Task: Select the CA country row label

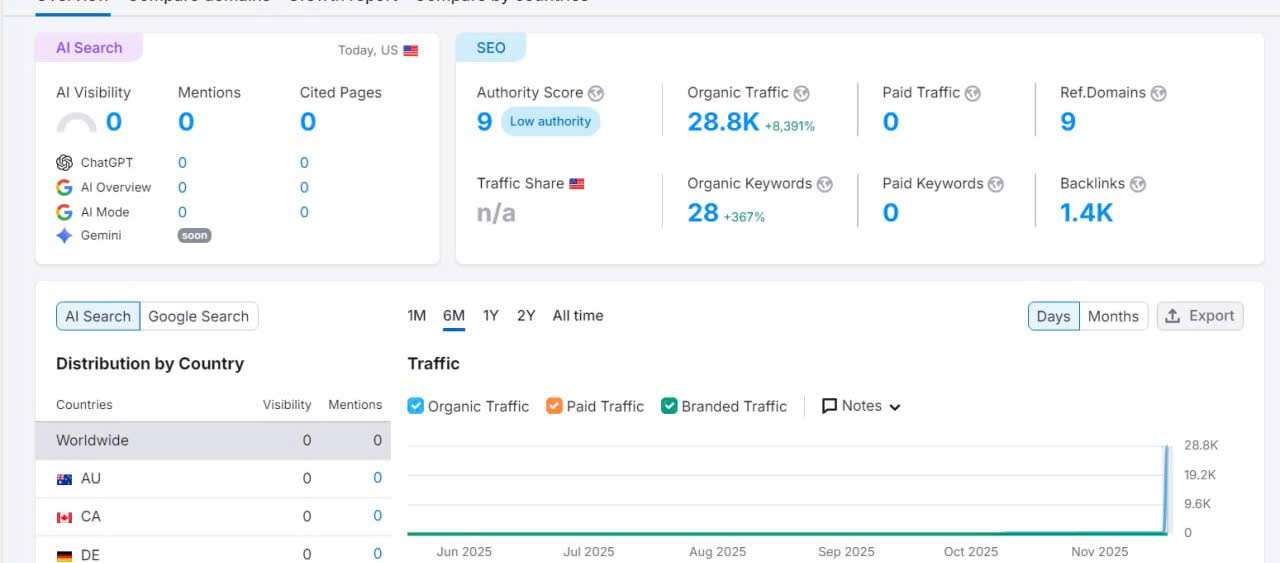Action: click(x=91, y=517)
